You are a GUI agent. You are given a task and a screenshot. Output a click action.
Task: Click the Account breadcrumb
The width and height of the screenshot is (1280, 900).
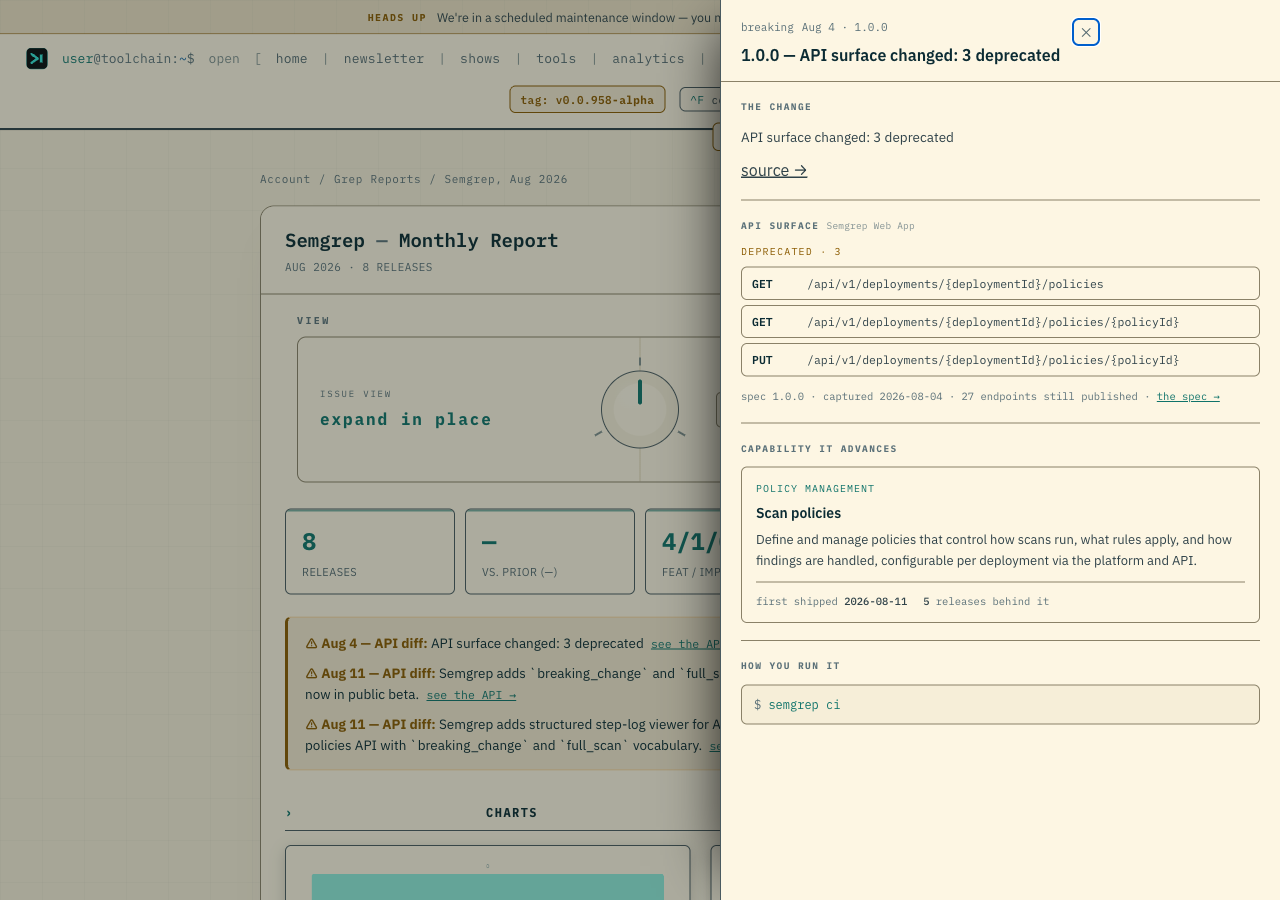(x=285, y=179)
